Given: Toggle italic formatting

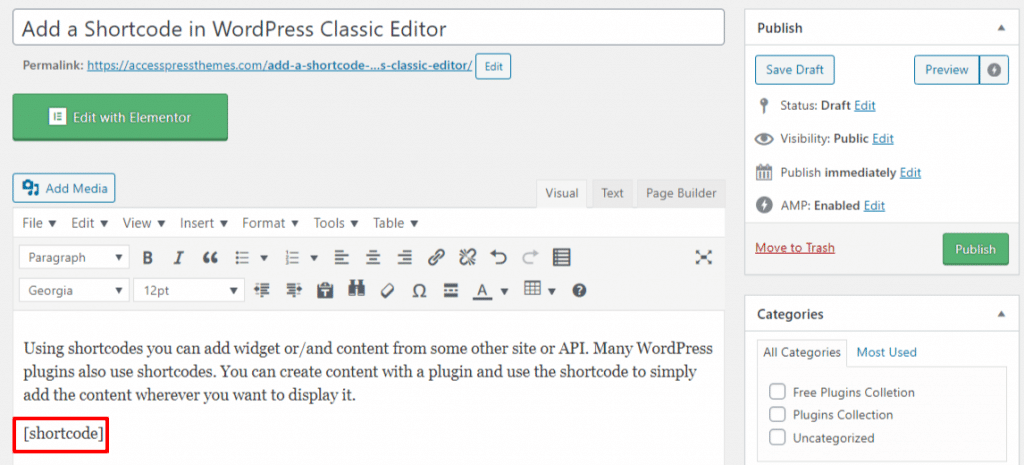Looking at the screenshot, I should 178,257.
